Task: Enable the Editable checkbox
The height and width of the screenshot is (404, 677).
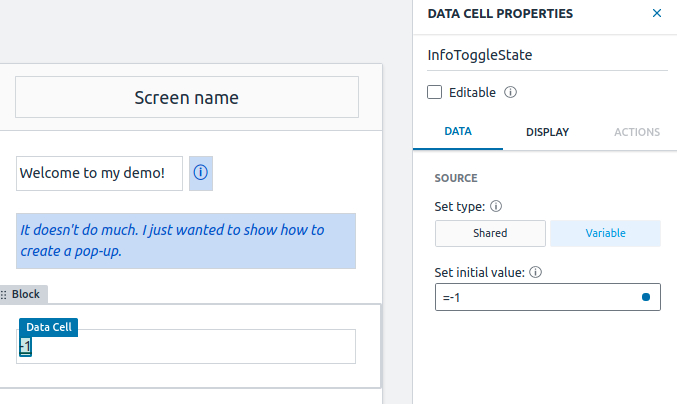Action: coord(434,93)
